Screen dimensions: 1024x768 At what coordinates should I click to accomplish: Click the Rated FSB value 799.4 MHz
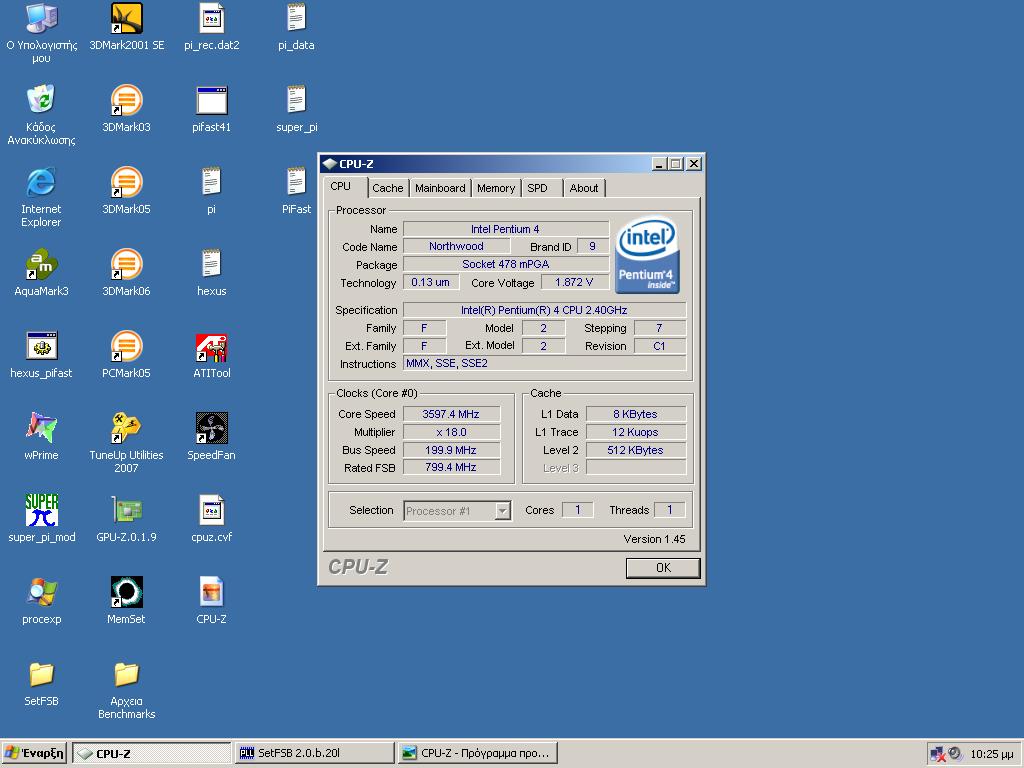point(451,468)
